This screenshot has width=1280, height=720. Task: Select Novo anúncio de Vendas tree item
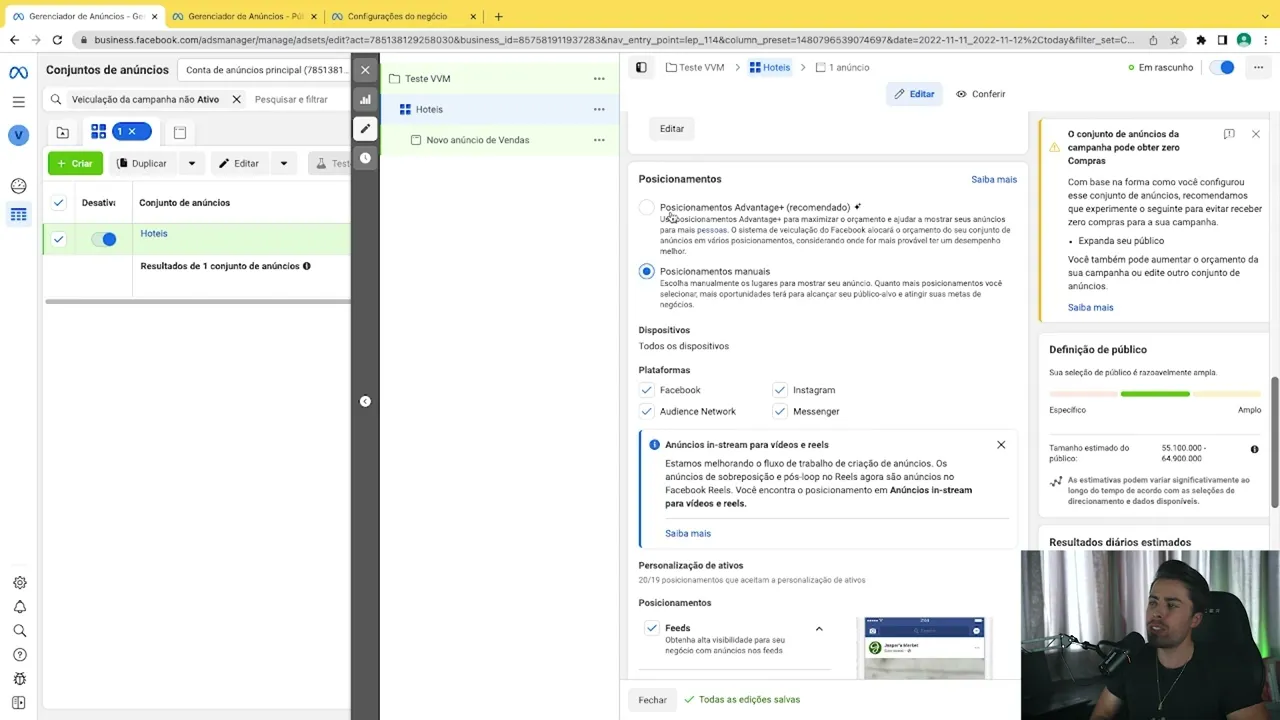click(478, 140)
